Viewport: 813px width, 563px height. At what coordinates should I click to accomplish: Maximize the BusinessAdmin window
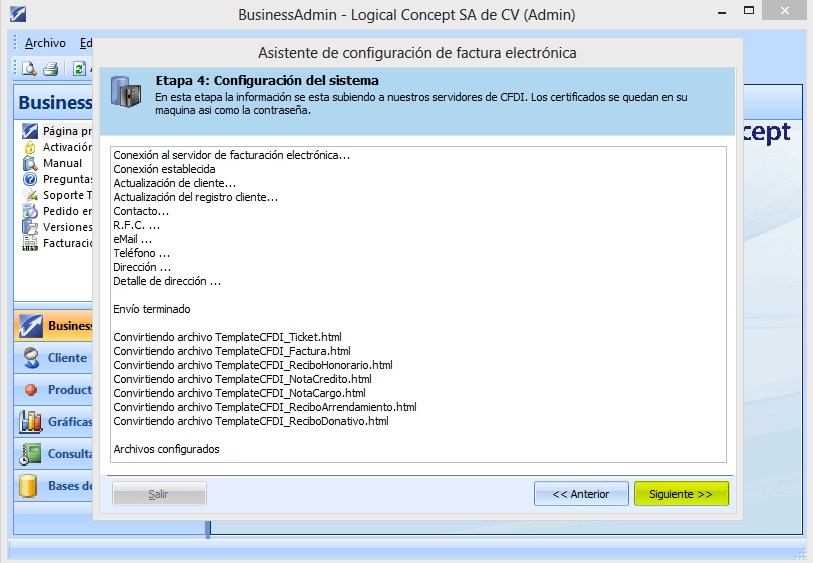pyautogui.click(x=749, y=10)
